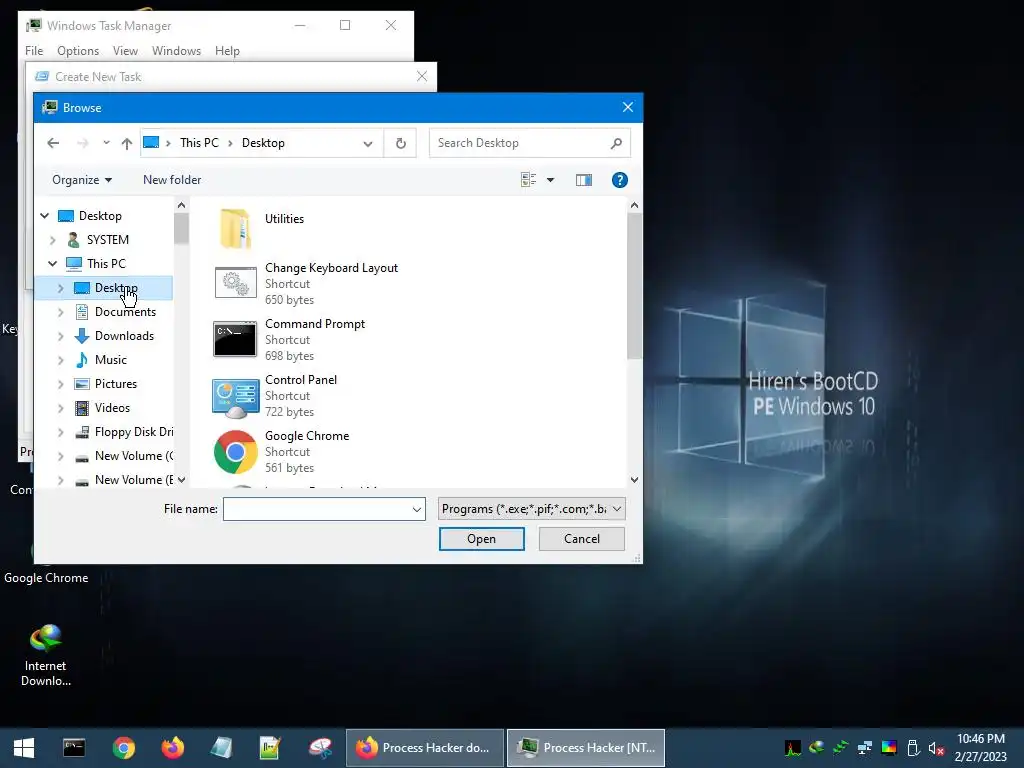Open the Windows Start menu
The height and width of the screenshot is (768, 1024).
click(x=24, y=748)
